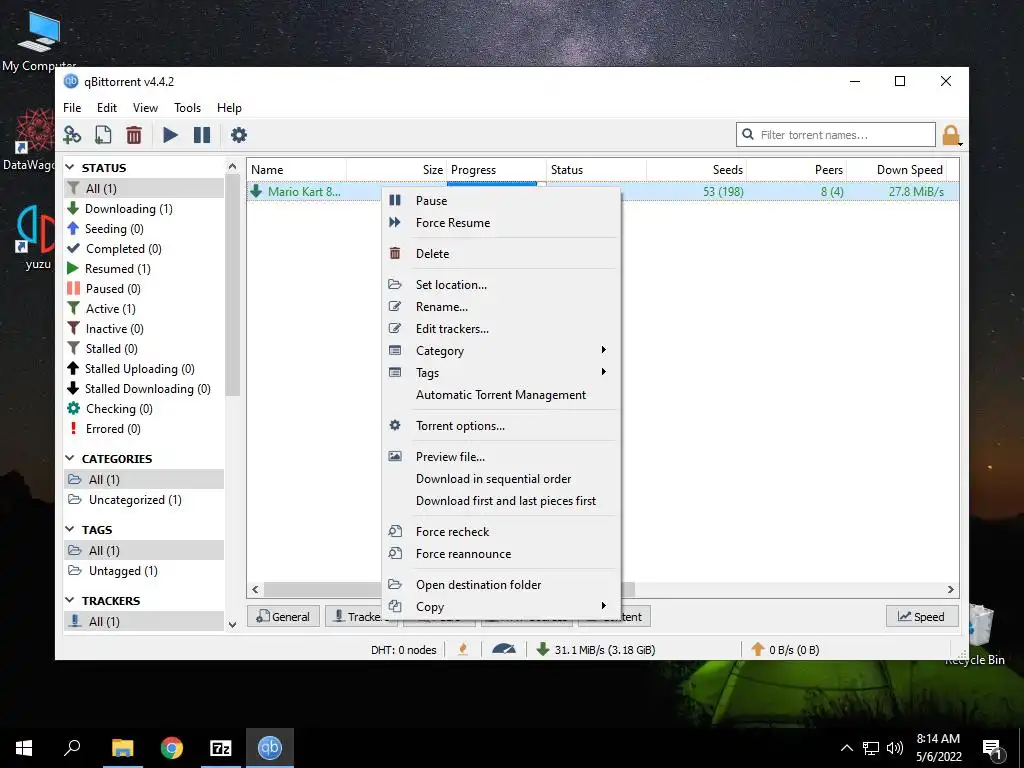The width and height of the screenshot is (1024, 768).
Task: Click the red trash Delete toolbar icon
Action: coord(134,135)
